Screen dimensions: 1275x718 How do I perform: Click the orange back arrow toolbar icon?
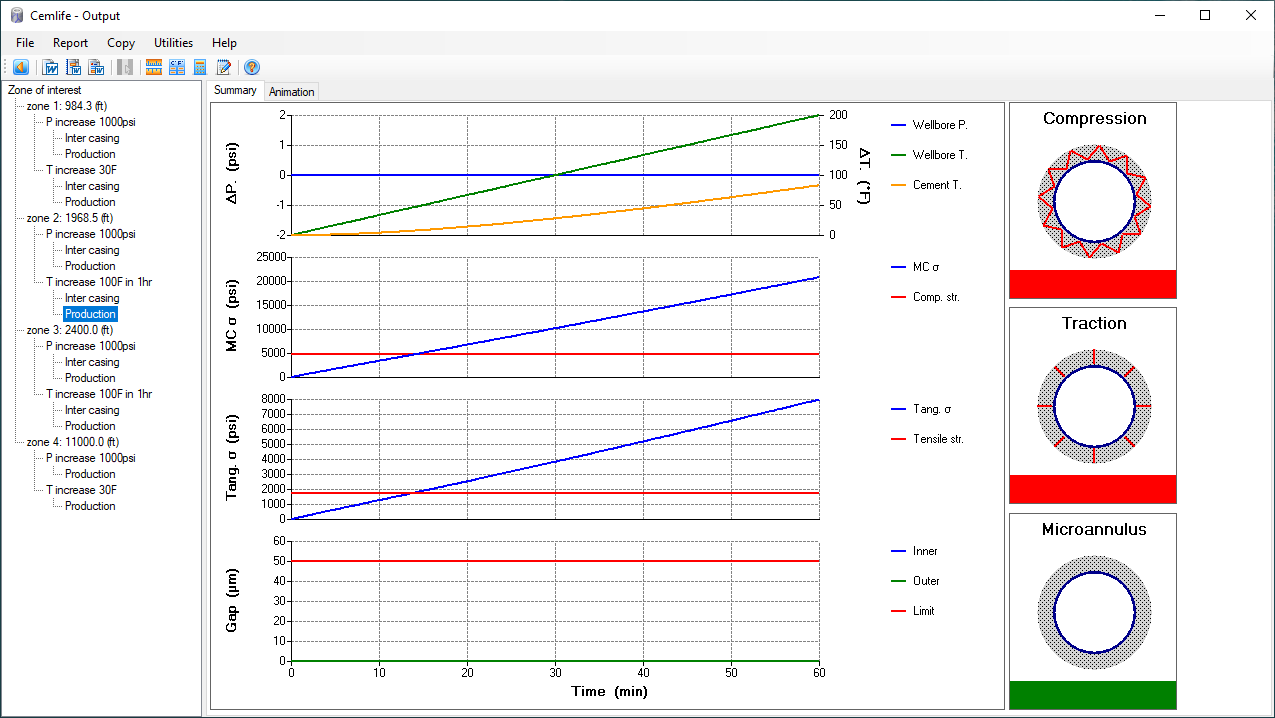pyautogui.click(x=21, y=67)
